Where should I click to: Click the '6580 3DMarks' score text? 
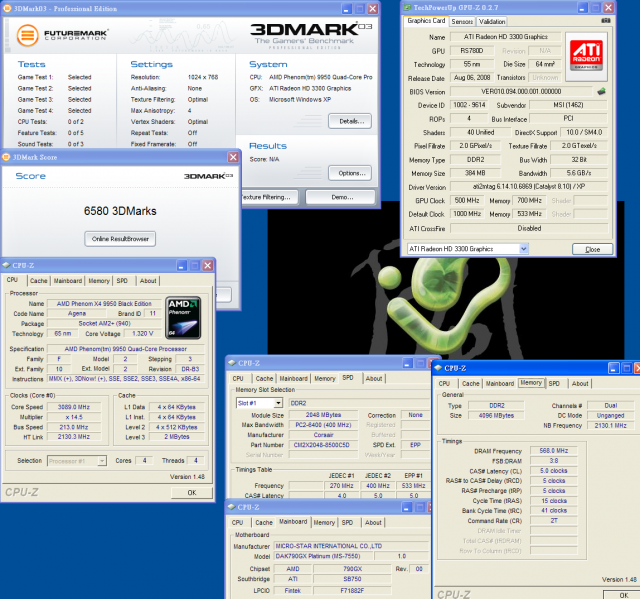coord(120,211)
